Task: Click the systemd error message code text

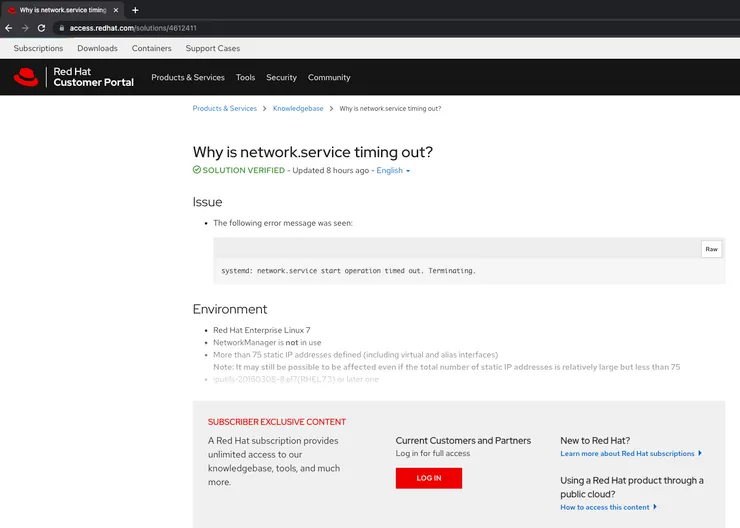Action: pos(348,271)
